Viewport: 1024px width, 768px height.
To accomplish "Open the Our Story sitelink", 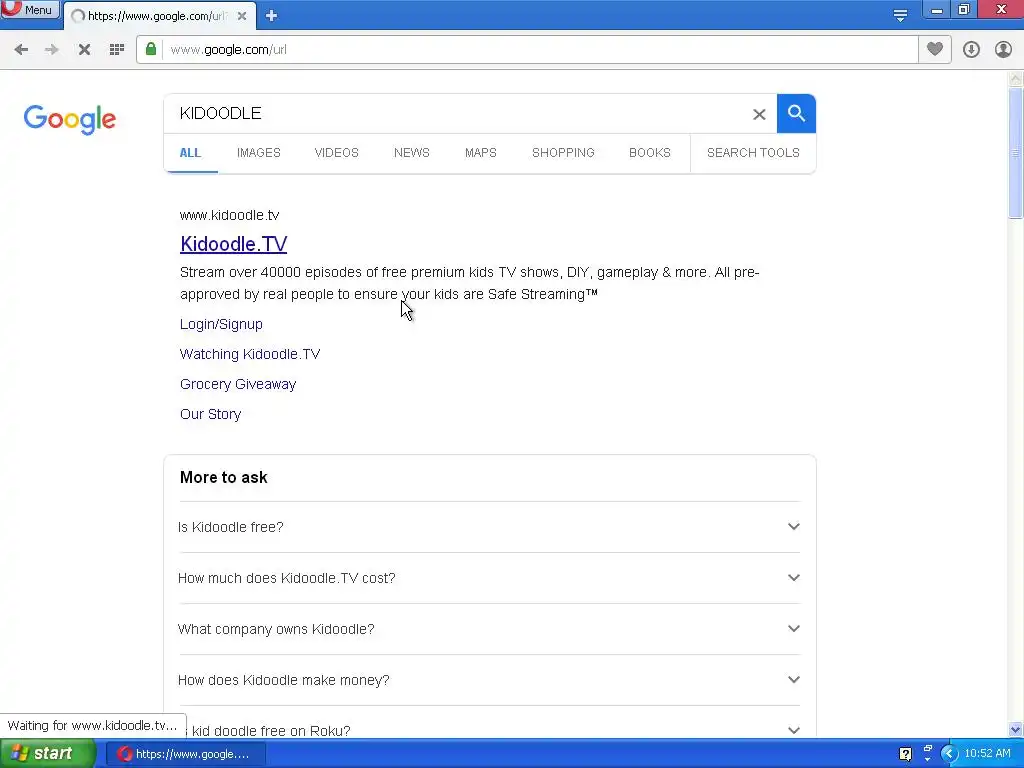I will 210,414.
